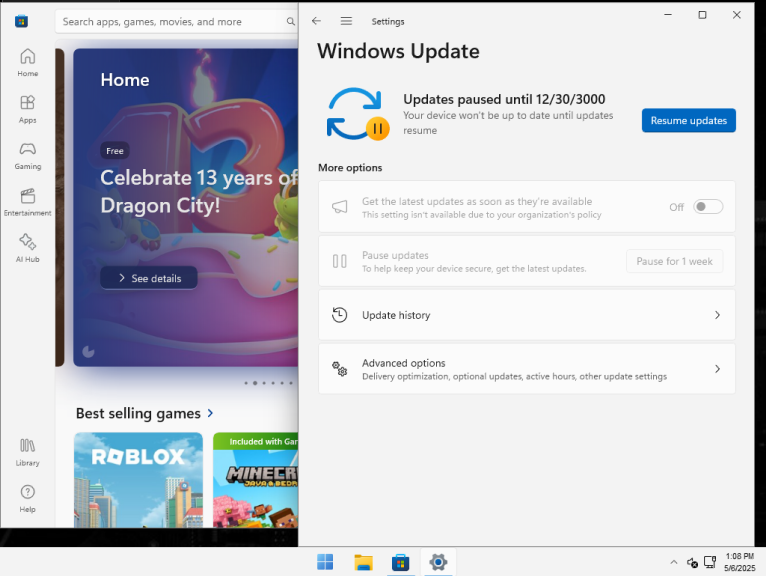
Task: Show hidden system tray icons
Action: (x=674, y=562)
